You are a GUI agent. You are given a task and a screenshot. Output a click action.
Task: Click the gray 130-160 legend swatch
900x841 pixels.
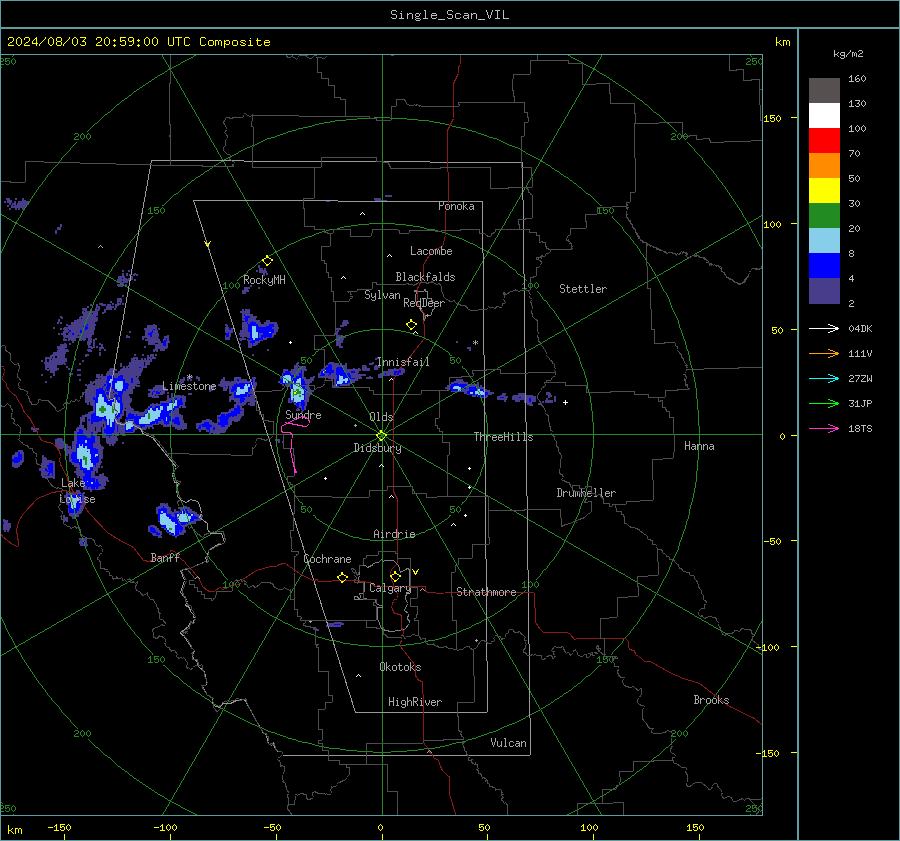(x=824, y=90)
